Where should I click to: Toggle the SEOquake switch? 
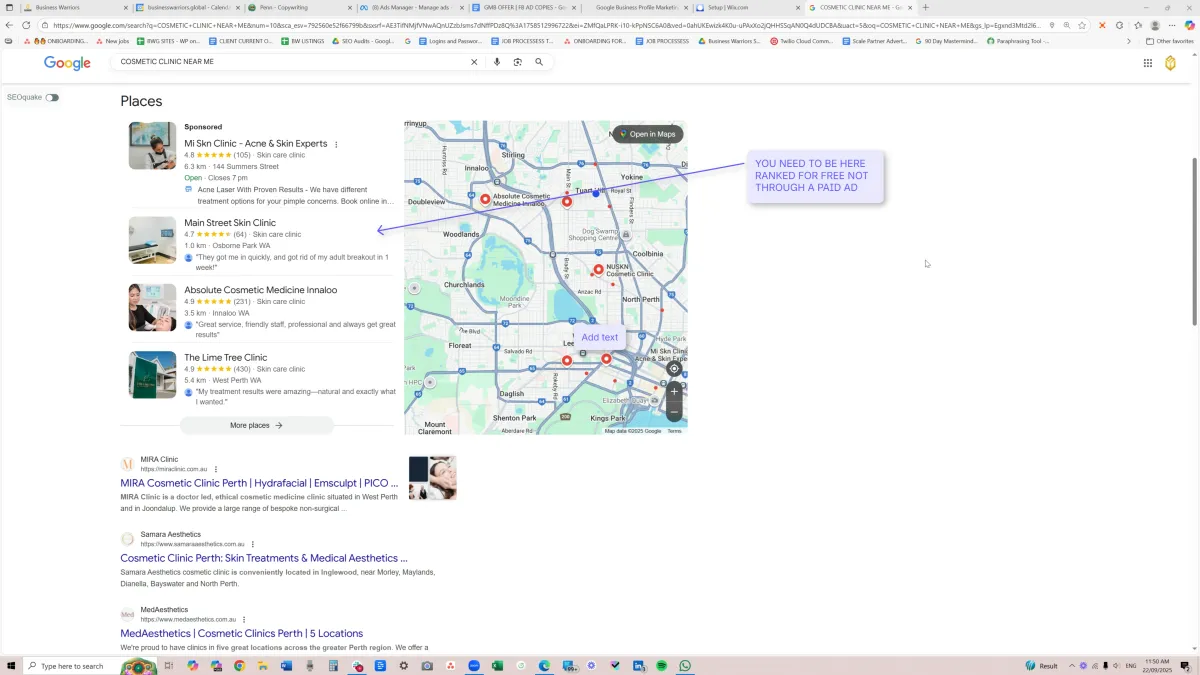click(x=52, y=97)
